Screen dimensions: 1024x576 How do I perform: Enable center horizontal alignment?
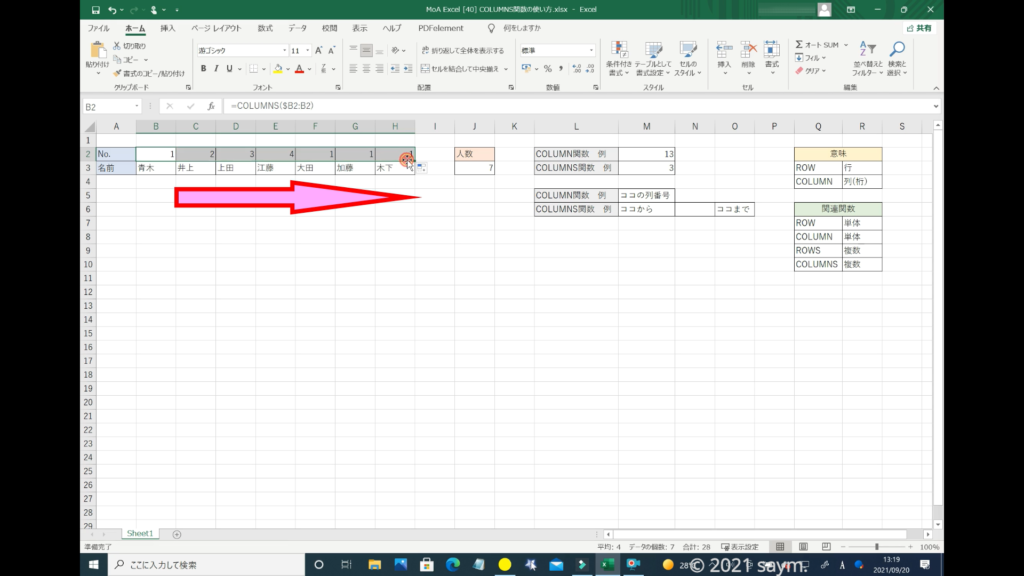[x=366, y=69]
